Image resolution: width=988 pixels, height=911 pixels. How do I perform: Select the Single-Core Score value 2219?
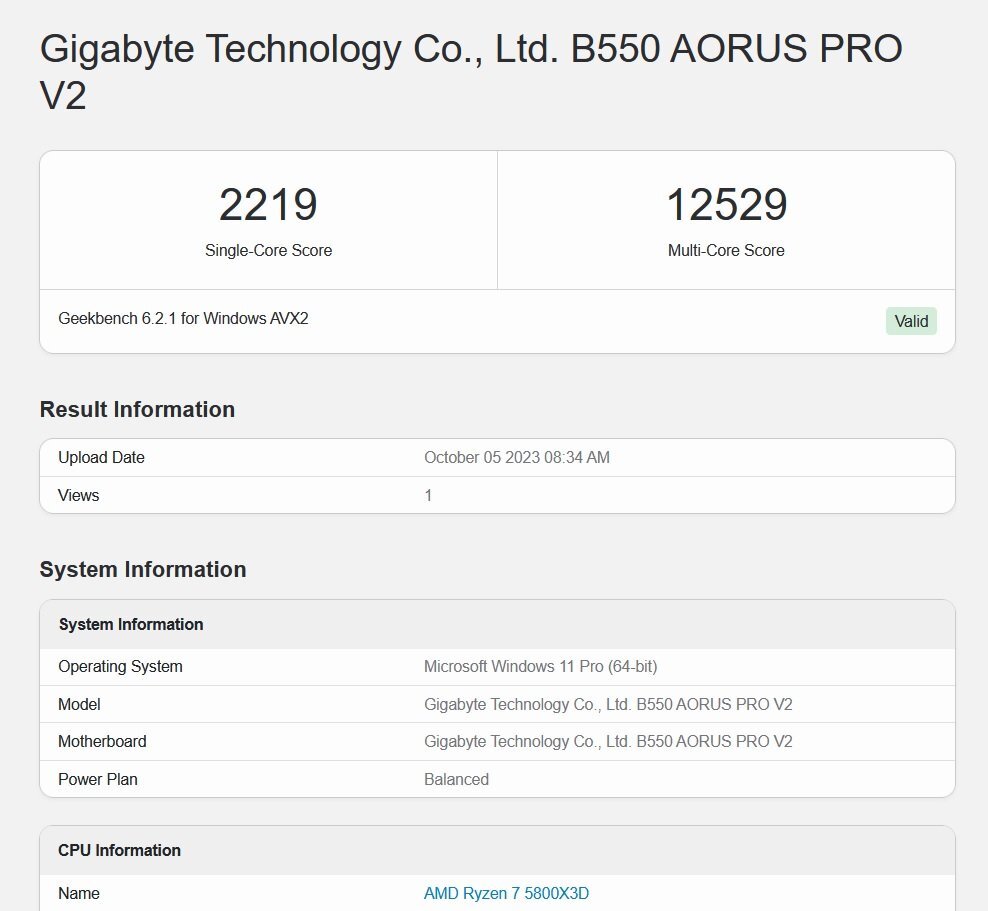pyautogui.click(x=268, y=204)
